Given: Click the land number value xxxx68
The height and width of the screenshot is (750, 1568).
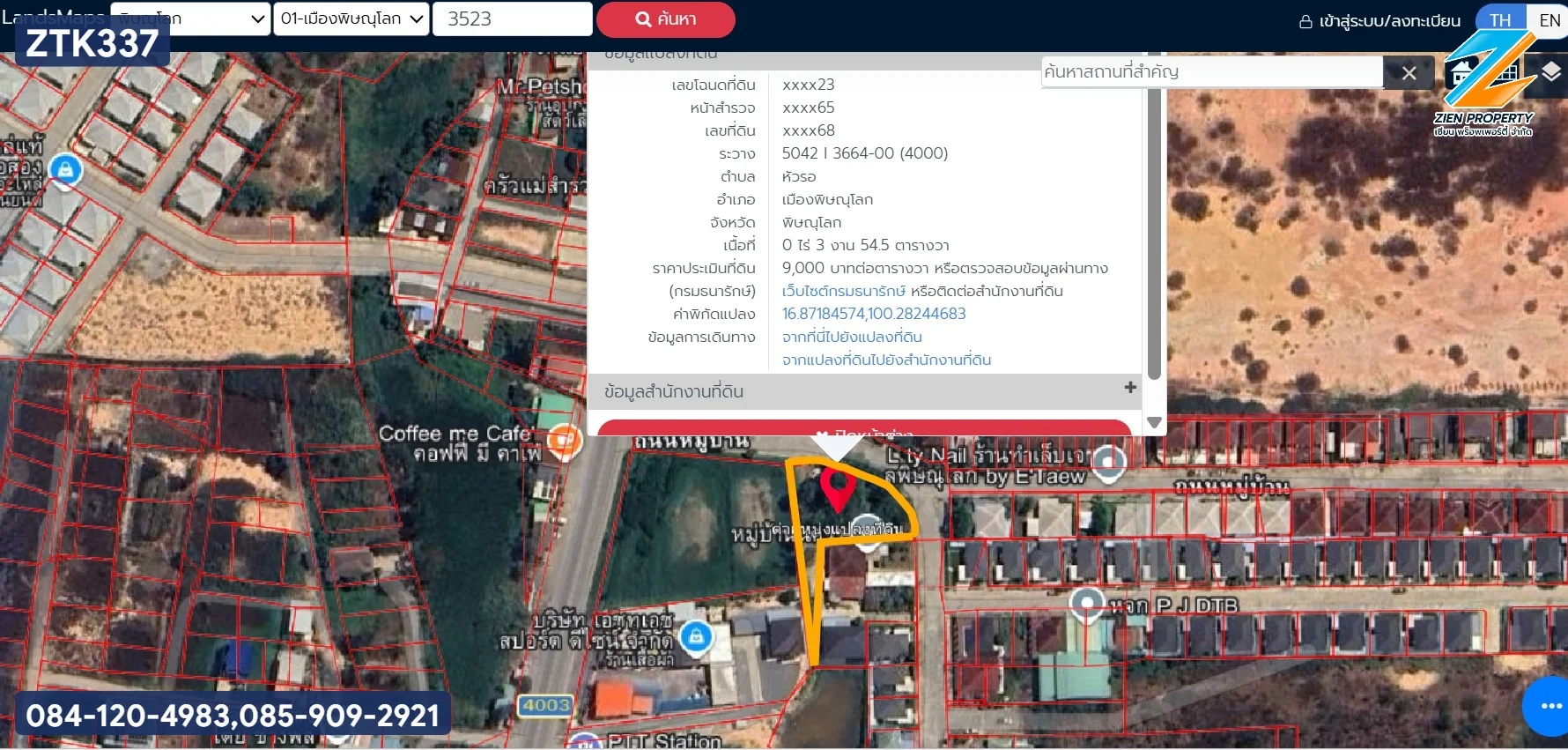Looking at the screenshot, I should [808, 130].
